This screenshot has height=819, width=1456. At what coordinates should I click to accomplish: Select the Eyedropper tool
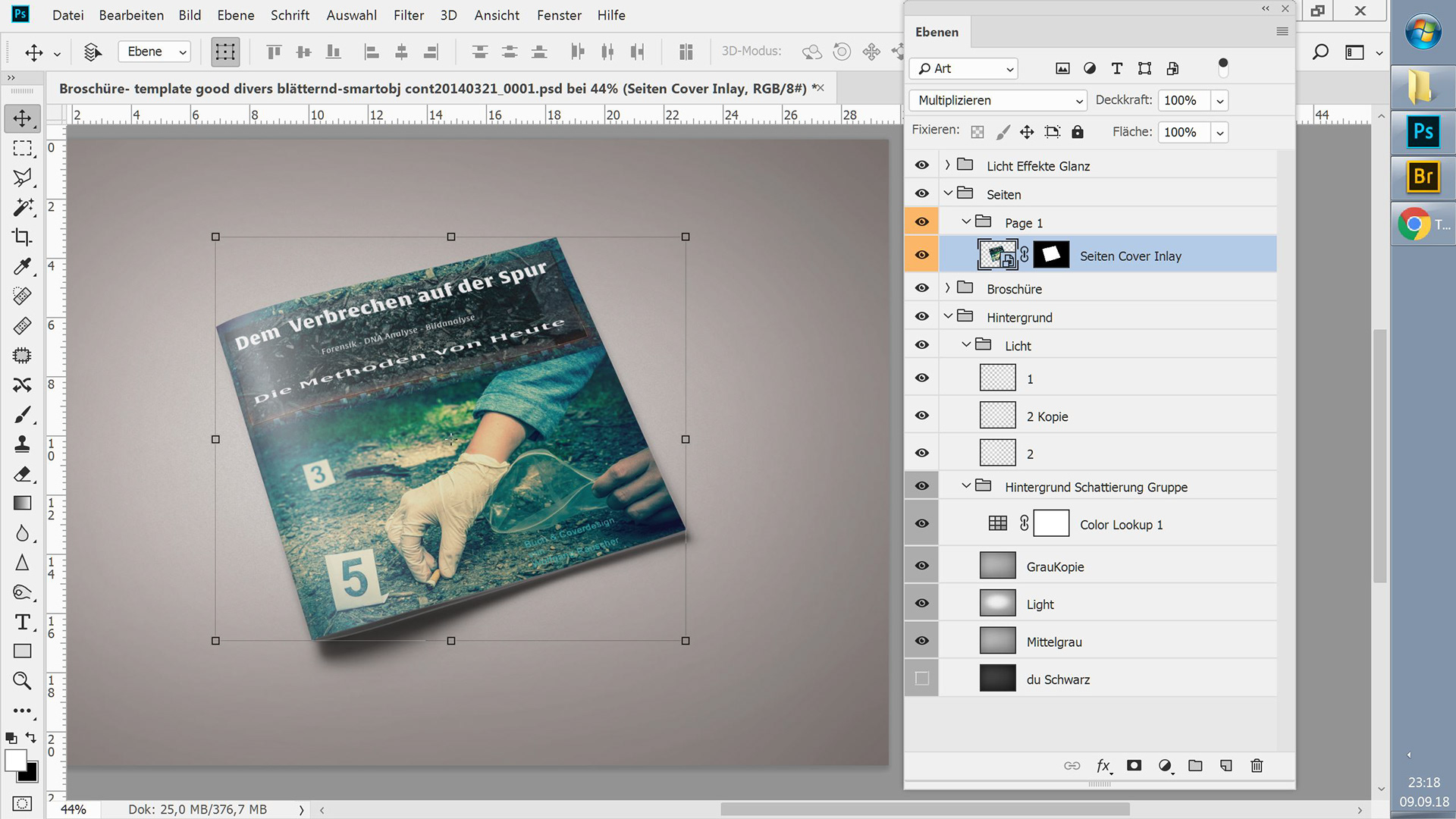click(22, 266)
